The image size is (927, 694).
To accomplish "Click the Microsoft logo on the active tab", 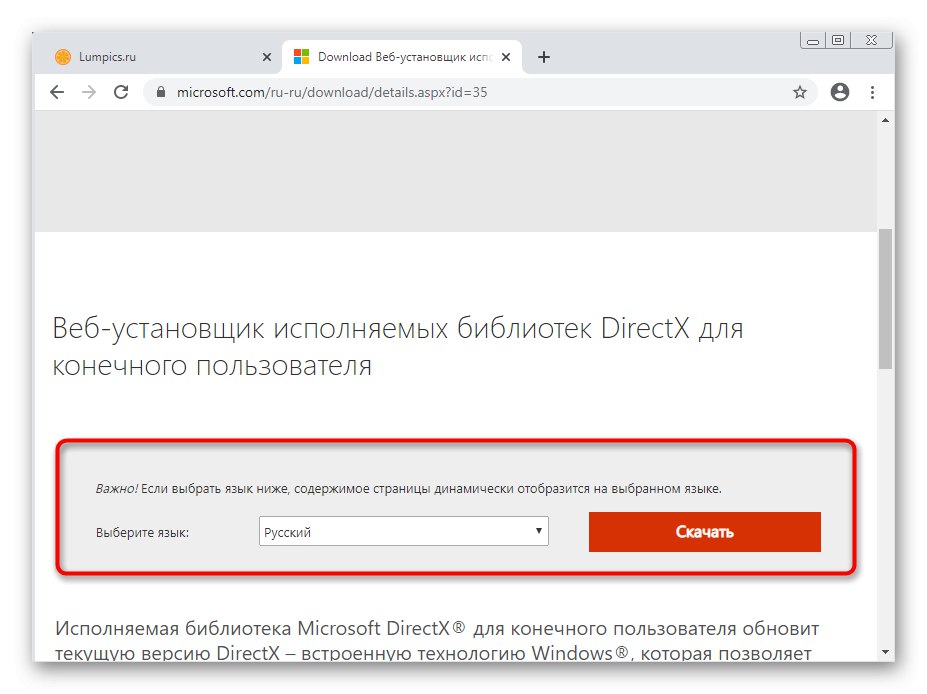I will [x=301, y=56].
